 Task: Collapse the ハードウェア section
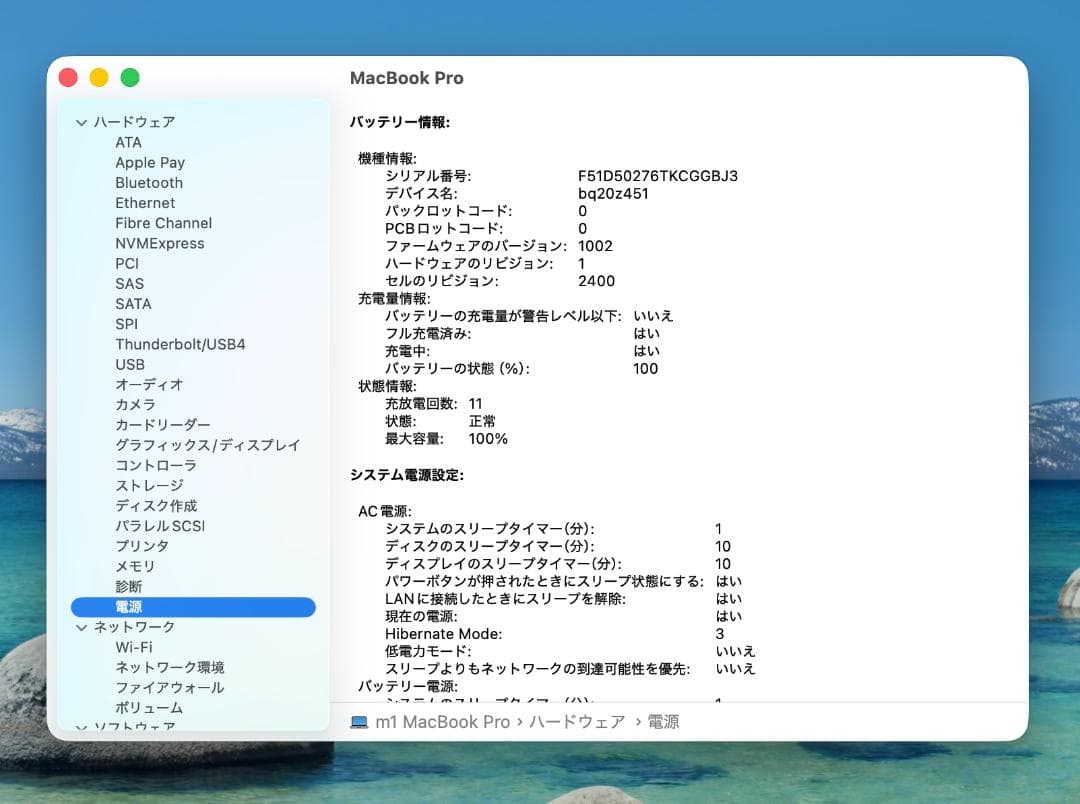pyautogui.click(x=81, y=121)
